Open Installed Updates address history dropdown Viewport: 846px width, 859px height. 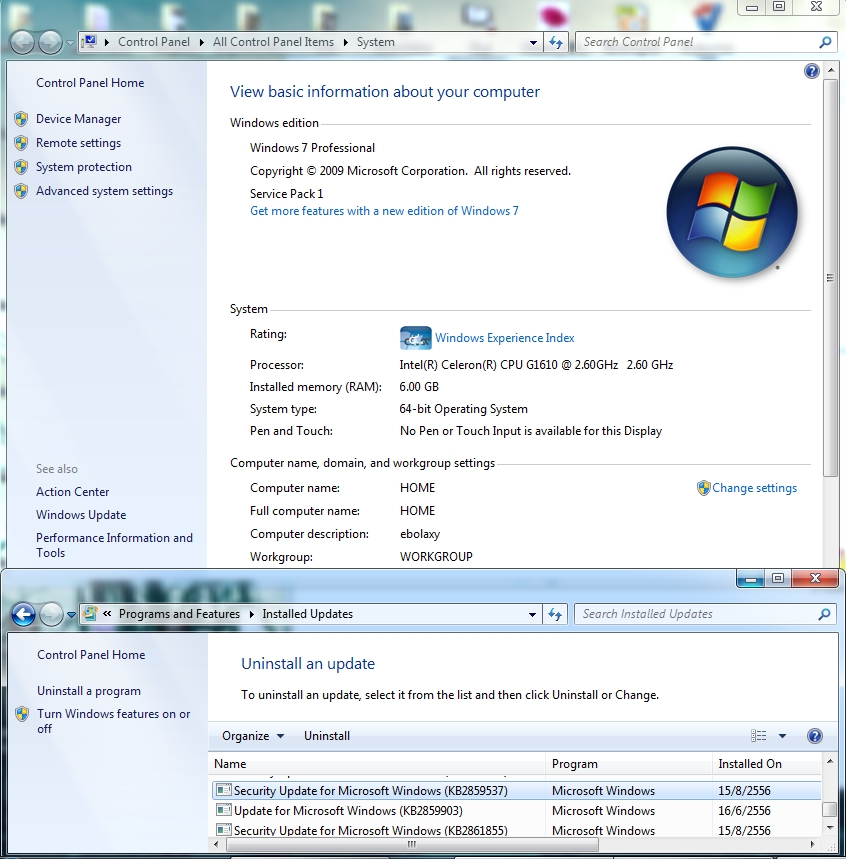pos(532,615)
